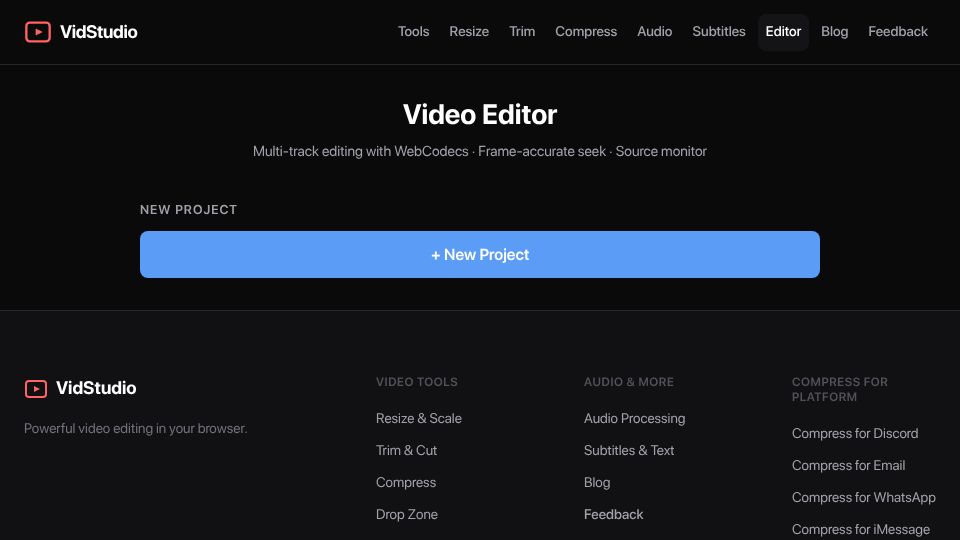960x540 pixels.
Task: Go to Subtitles in the top navigation
Action: [719, 31]
